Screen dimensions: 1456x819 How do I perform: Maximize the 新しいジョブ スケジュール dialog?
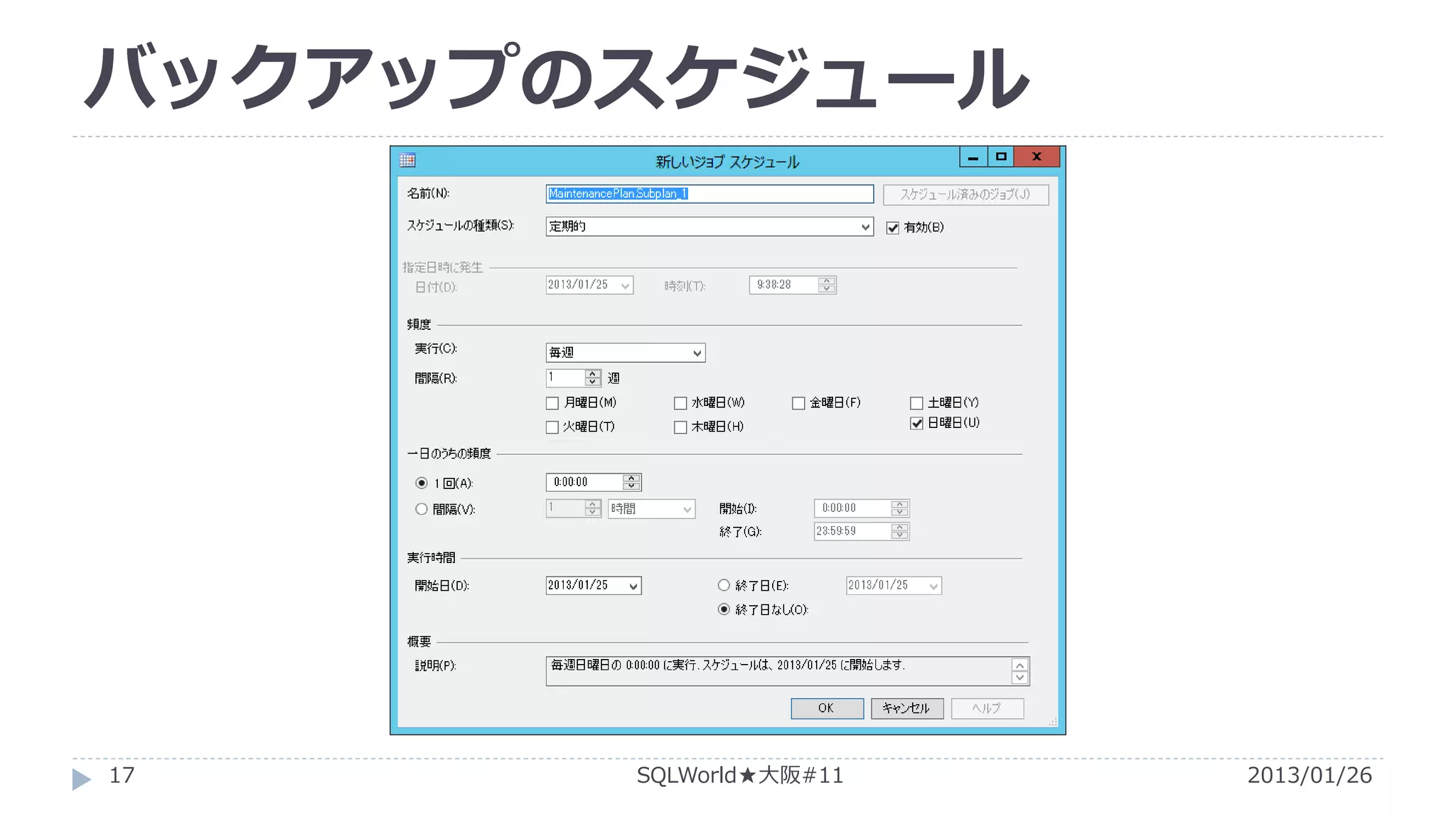(x=1001, y=157)
